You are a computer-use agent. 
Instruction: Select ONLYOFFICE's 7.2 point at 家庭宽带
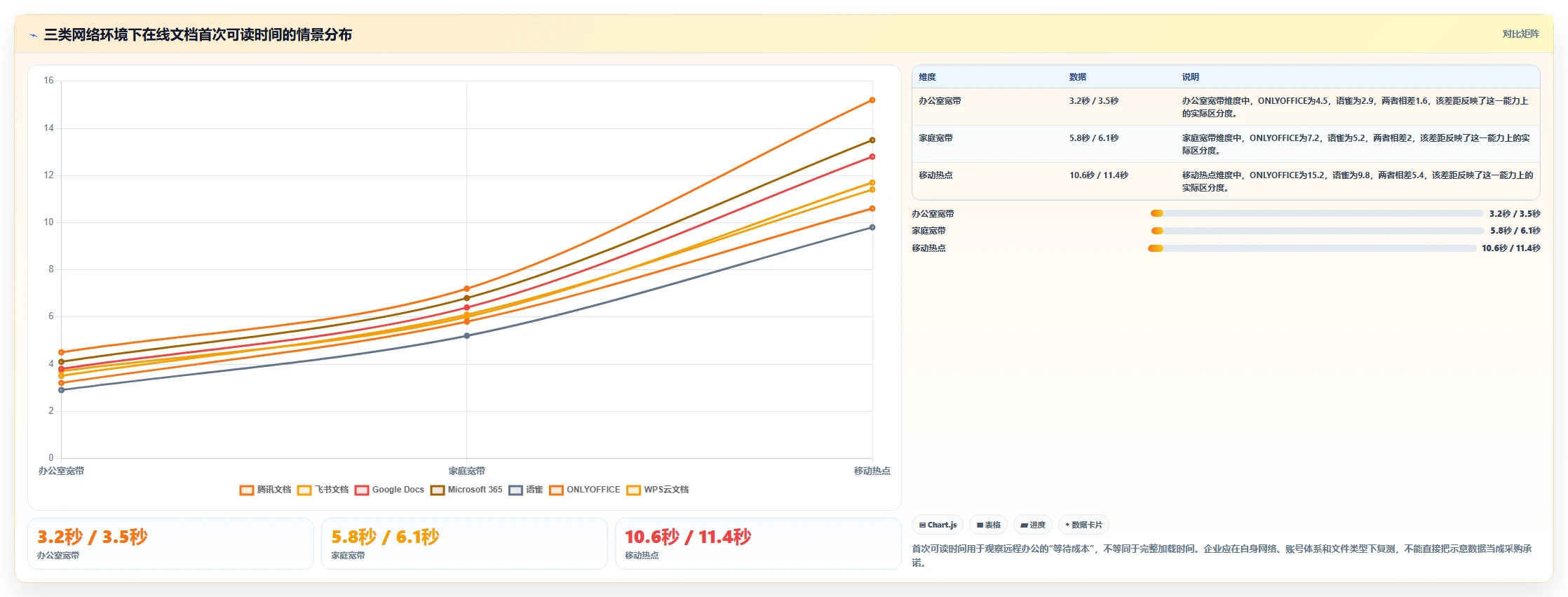[467, 289]
